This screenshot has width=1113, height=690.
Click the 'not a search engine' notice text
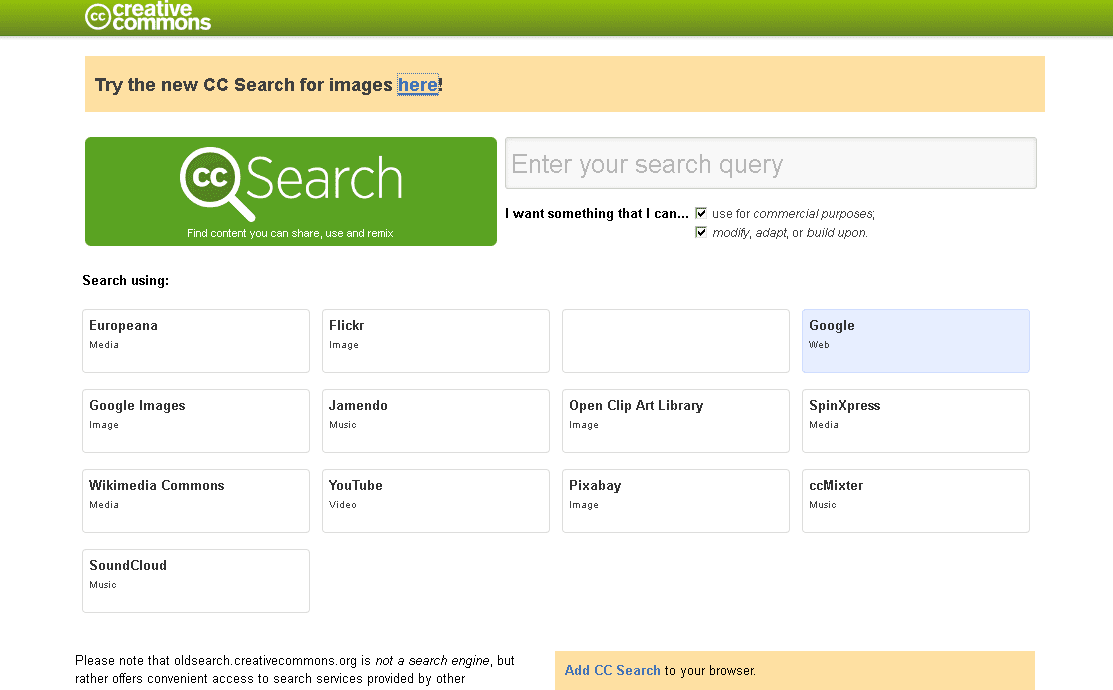point(432,660)
